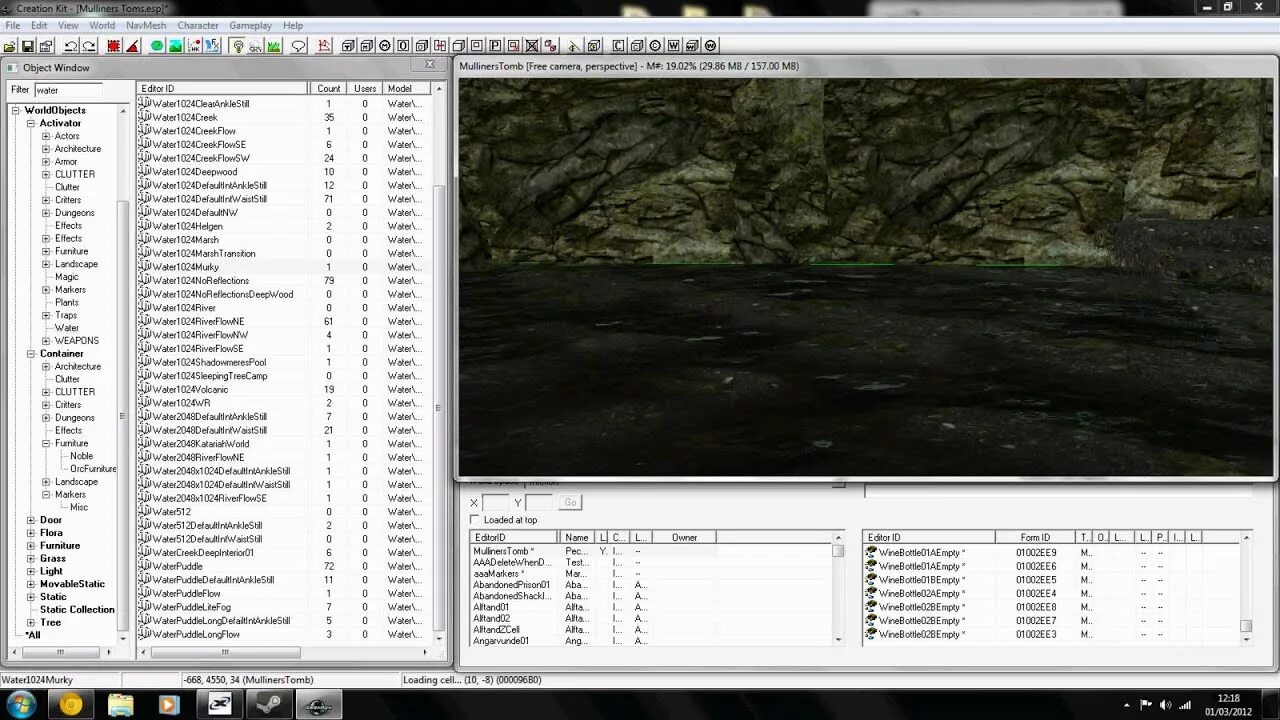Toggle the grass toolbar icon

pyautogui.click(x=274, y=46)
